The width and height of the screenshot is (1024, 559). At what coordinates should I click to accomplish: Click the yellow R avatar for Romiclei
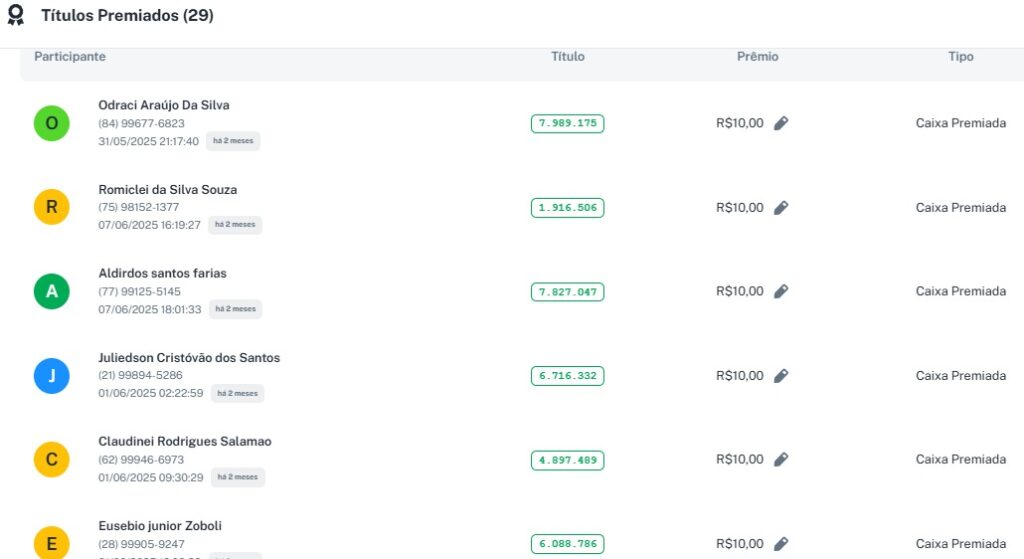(52, 208)
